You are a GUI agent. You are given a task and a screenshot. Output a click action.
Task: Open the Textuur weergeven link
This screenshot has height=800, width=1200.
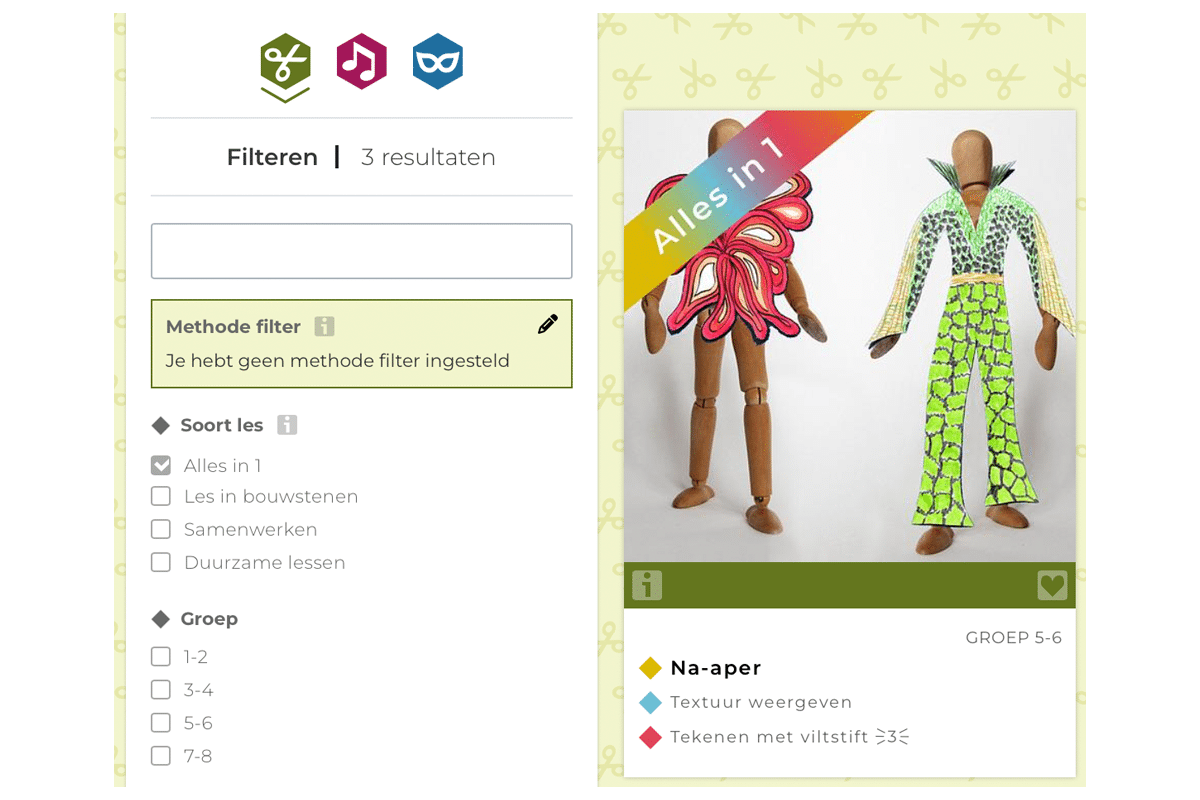(761, 702)
